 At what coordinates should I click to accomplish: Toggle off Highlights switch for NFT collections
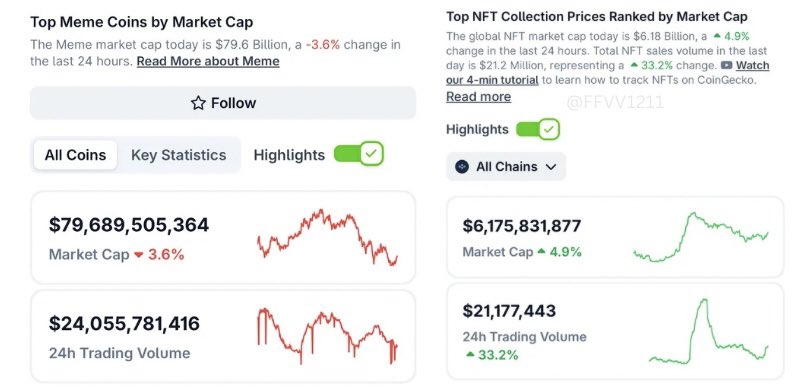[x=538, y=129]
